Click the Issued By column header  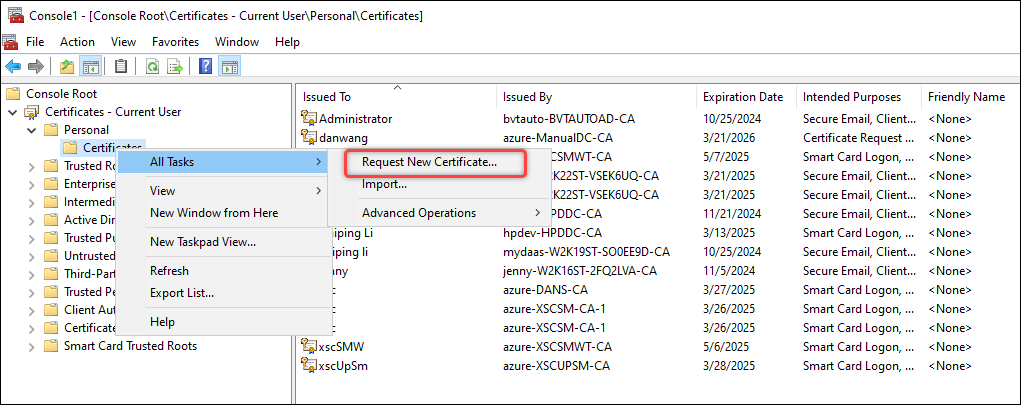pyautogui.click(x=527, y=97)
